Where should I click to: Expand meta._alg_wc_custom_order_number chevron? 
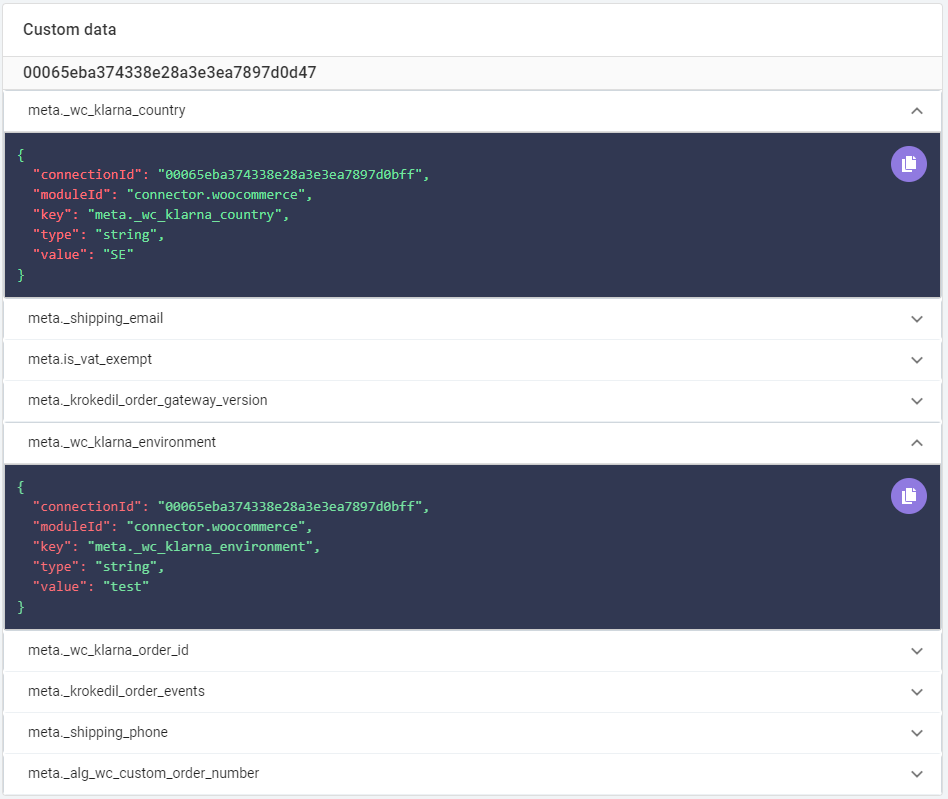[917, 774]
